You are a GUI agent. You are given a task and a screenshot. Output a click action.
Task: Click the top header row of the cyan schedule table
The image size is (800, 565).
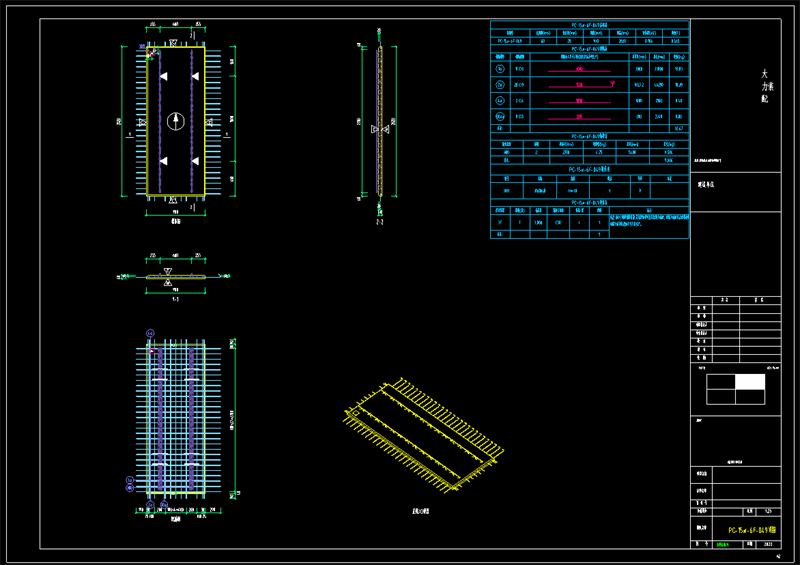(x=589, y=24)
